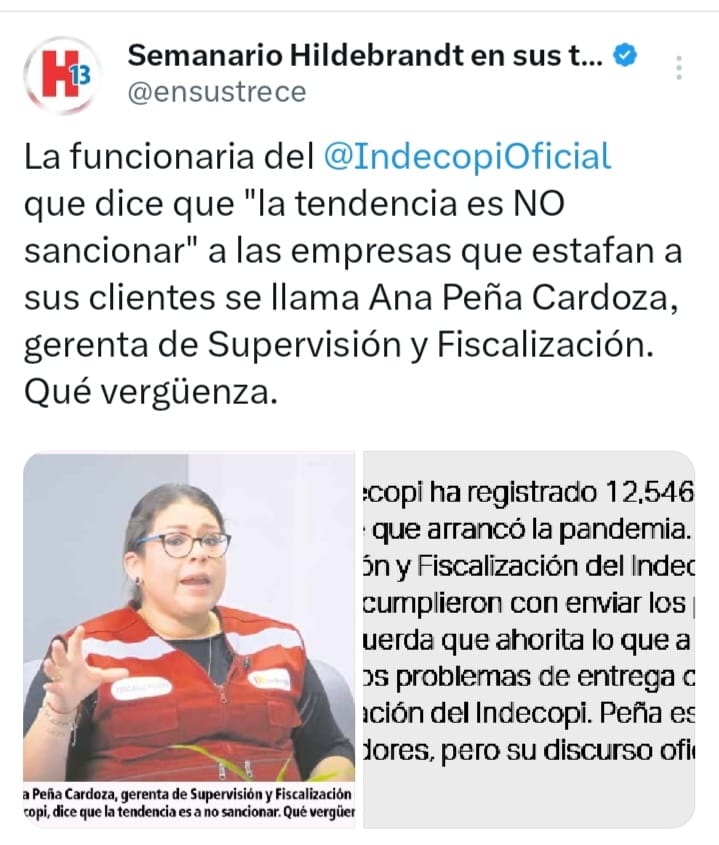Open the photo of woman in red vest
Viewport: 719px width, 845px height.
click(189, 639)
